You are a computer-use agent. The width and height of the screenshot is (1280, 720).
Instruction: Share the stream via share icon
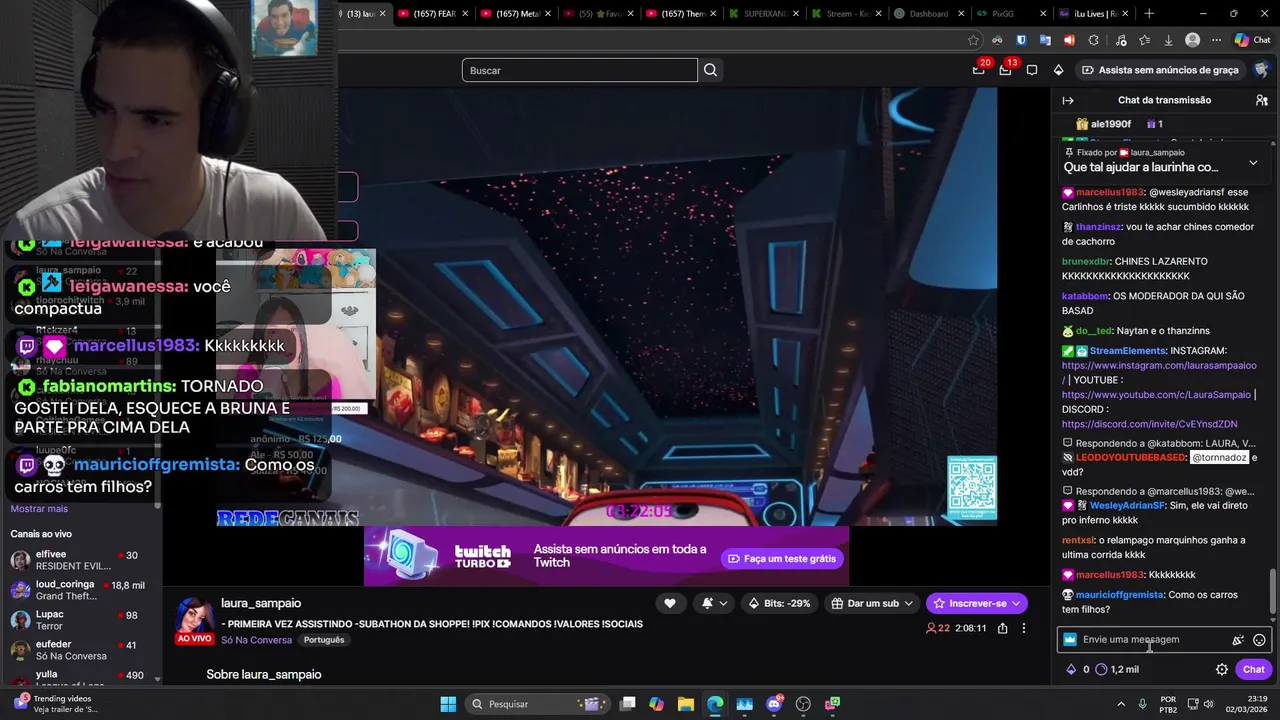[x=1002, y=628]
